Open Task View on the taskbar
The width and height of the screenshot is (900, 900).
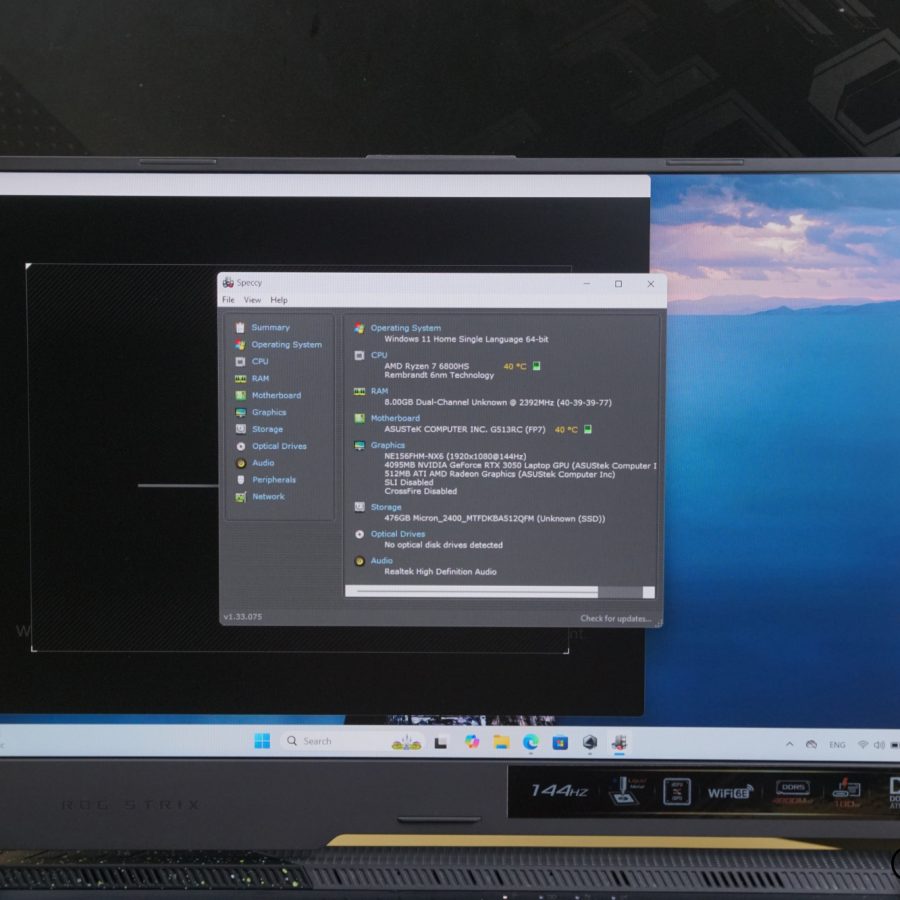tap(440, 743)
